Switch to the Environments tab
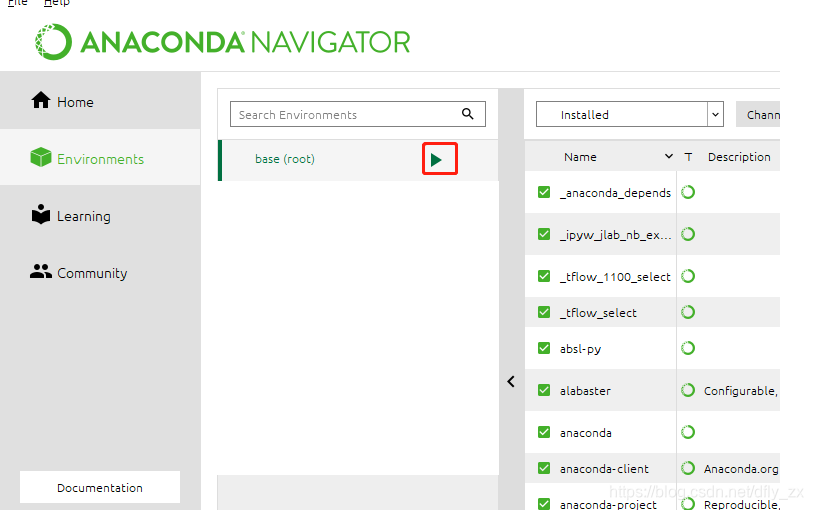Image resolution: width=813 pixels, height=510 pixels. click(100, 158)
